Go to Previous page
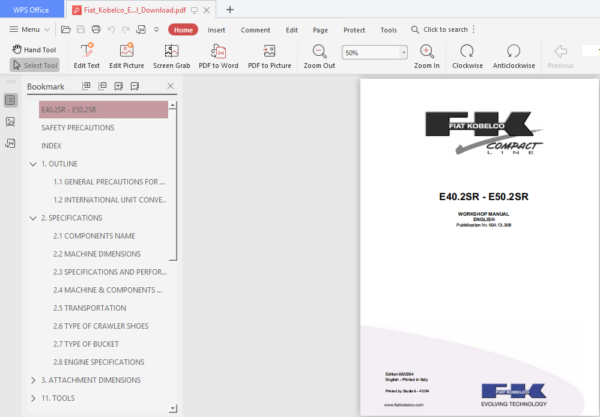 560,56
